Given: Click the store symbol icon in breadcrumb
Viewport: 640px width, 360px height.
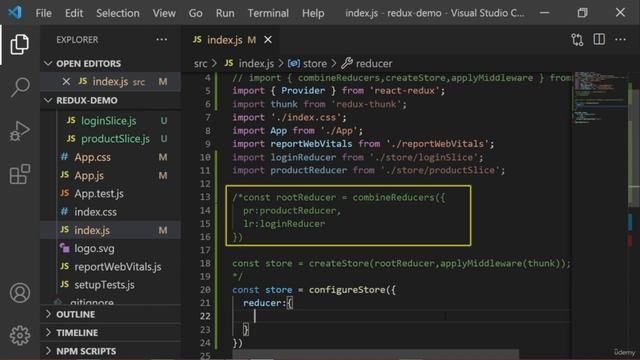Looking at the screenshot, I should [x=294, y=63].
